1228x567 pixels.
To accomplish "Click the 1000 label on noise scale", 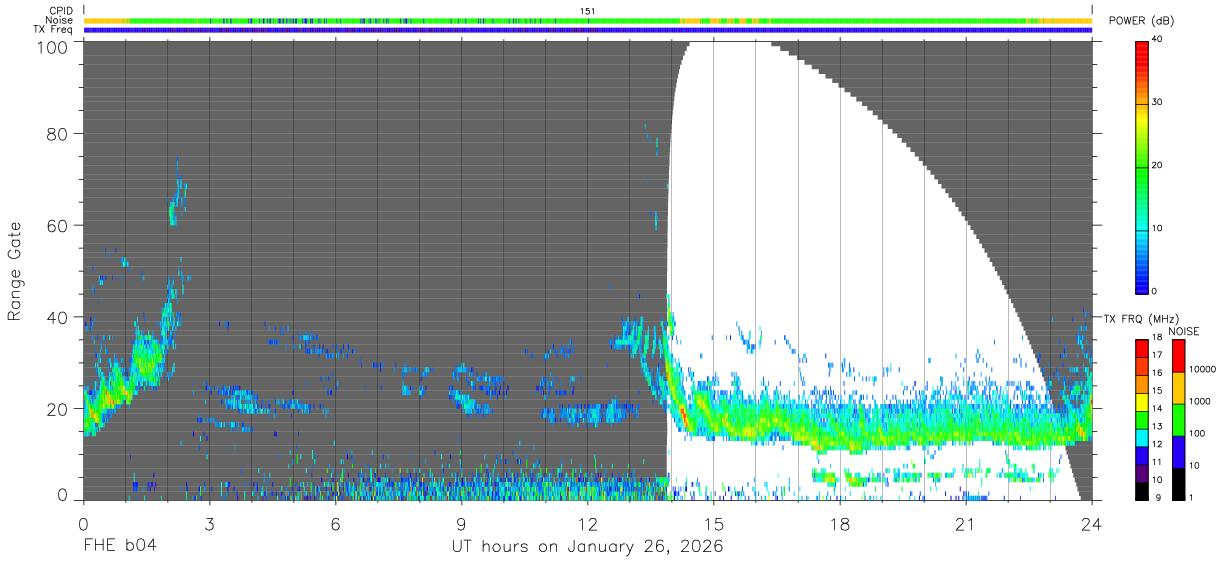I will tap(1198, 401).
